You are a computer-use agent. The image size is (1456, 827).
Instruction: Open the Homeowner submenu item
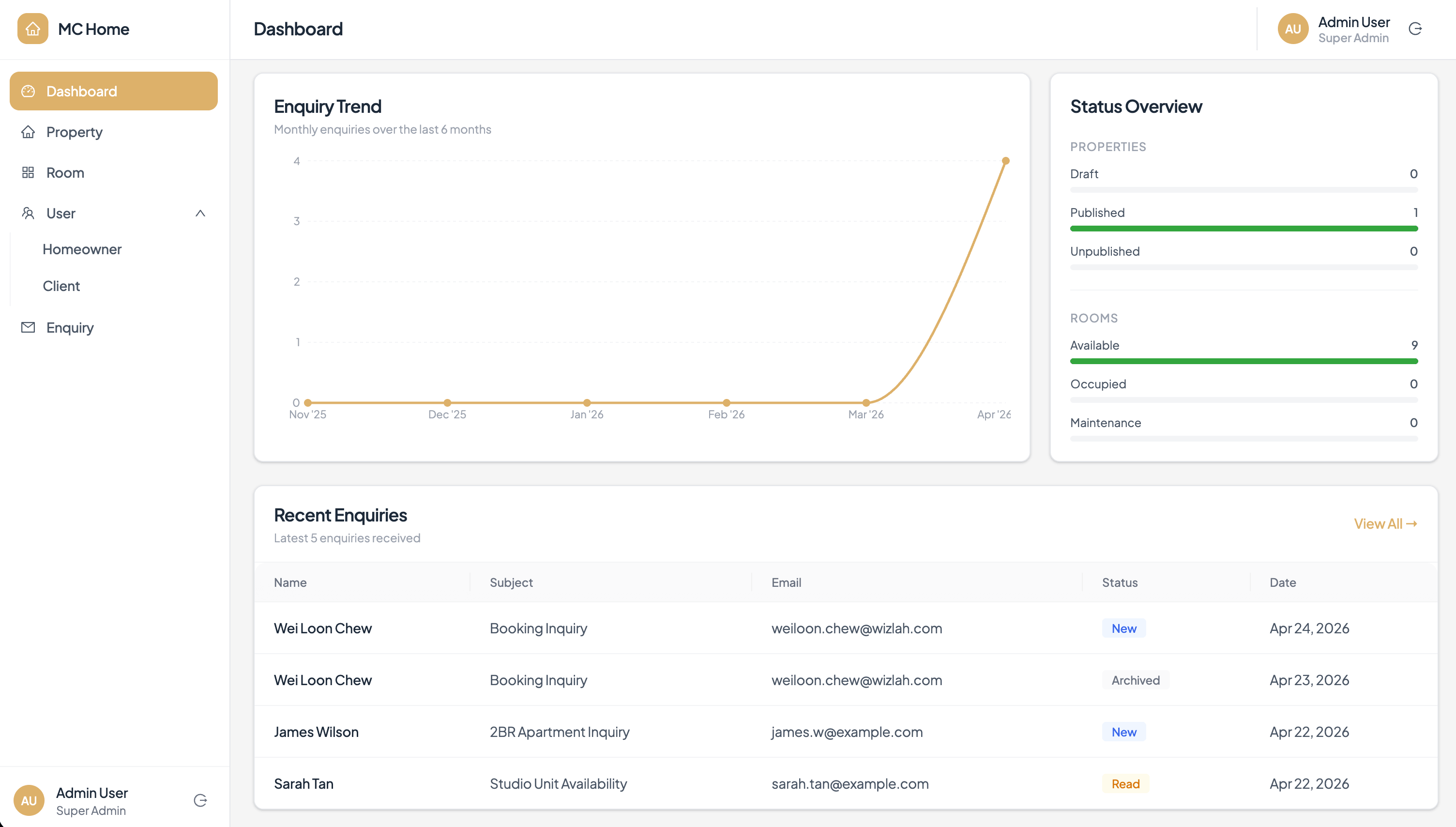point(82,249)
